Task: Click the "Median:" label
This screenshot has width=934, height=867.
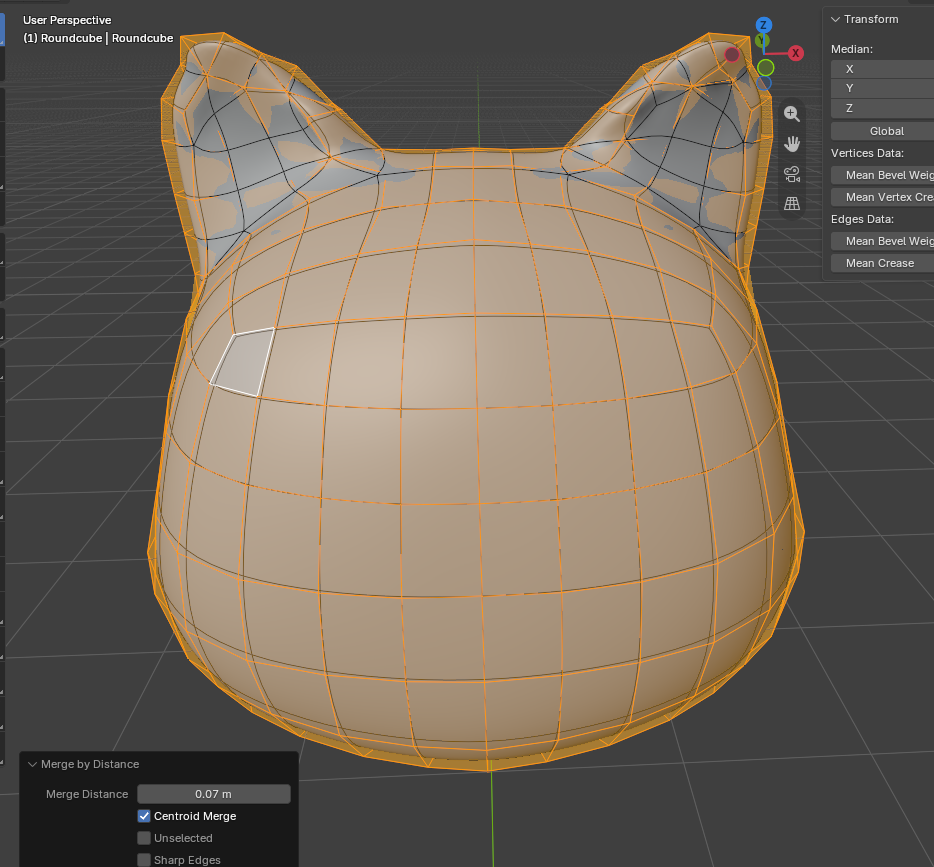Action: coord(852,49)
